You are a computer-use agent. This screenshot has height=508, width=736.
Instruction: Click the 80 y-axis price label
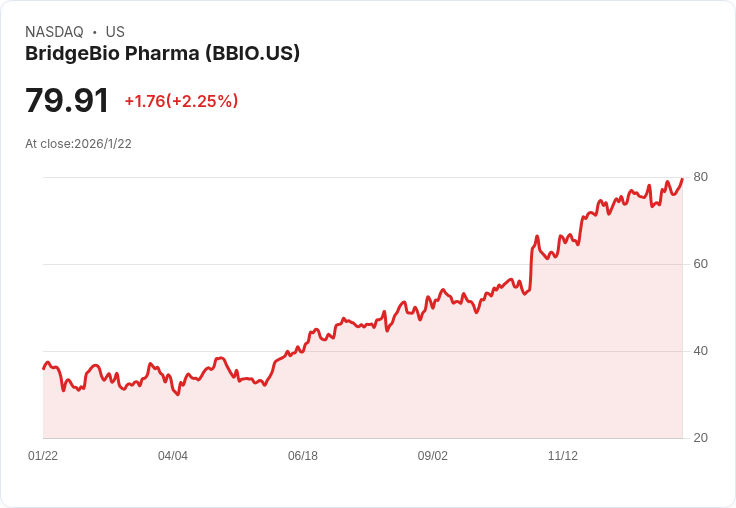click(x=700, y=177)
